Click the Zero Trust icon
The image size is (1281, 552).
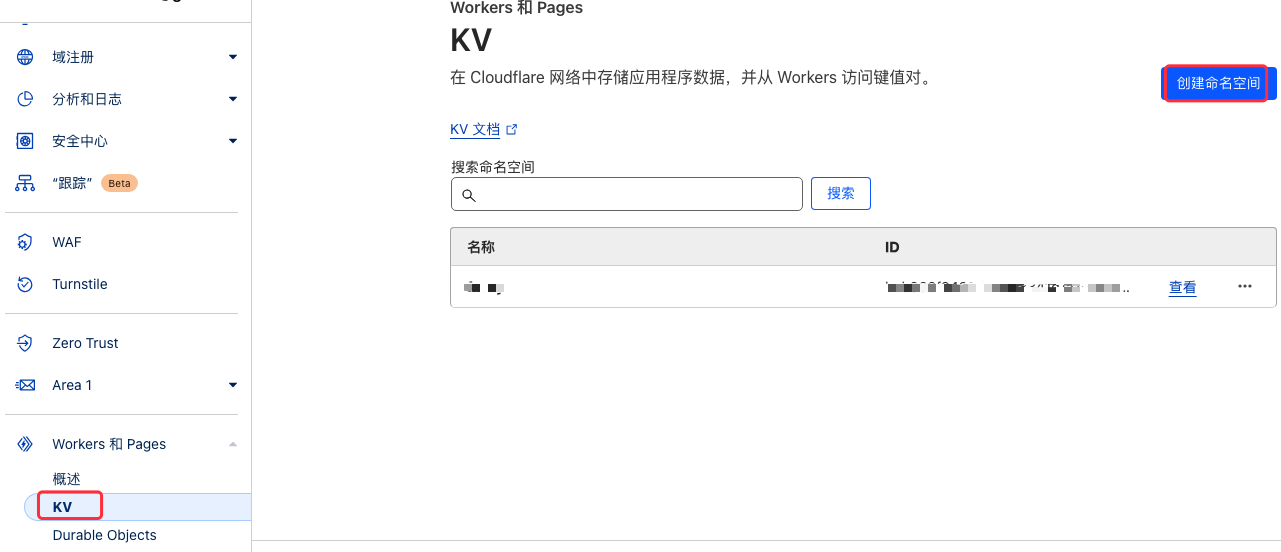point(25,343)
